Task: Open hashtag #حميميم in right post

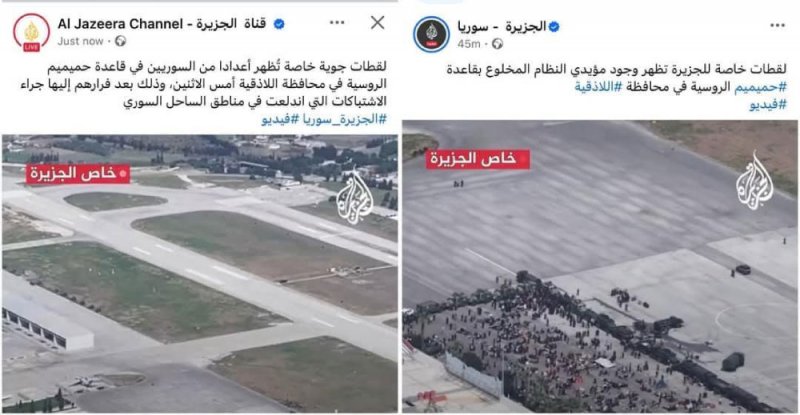Action: [760, 87]
